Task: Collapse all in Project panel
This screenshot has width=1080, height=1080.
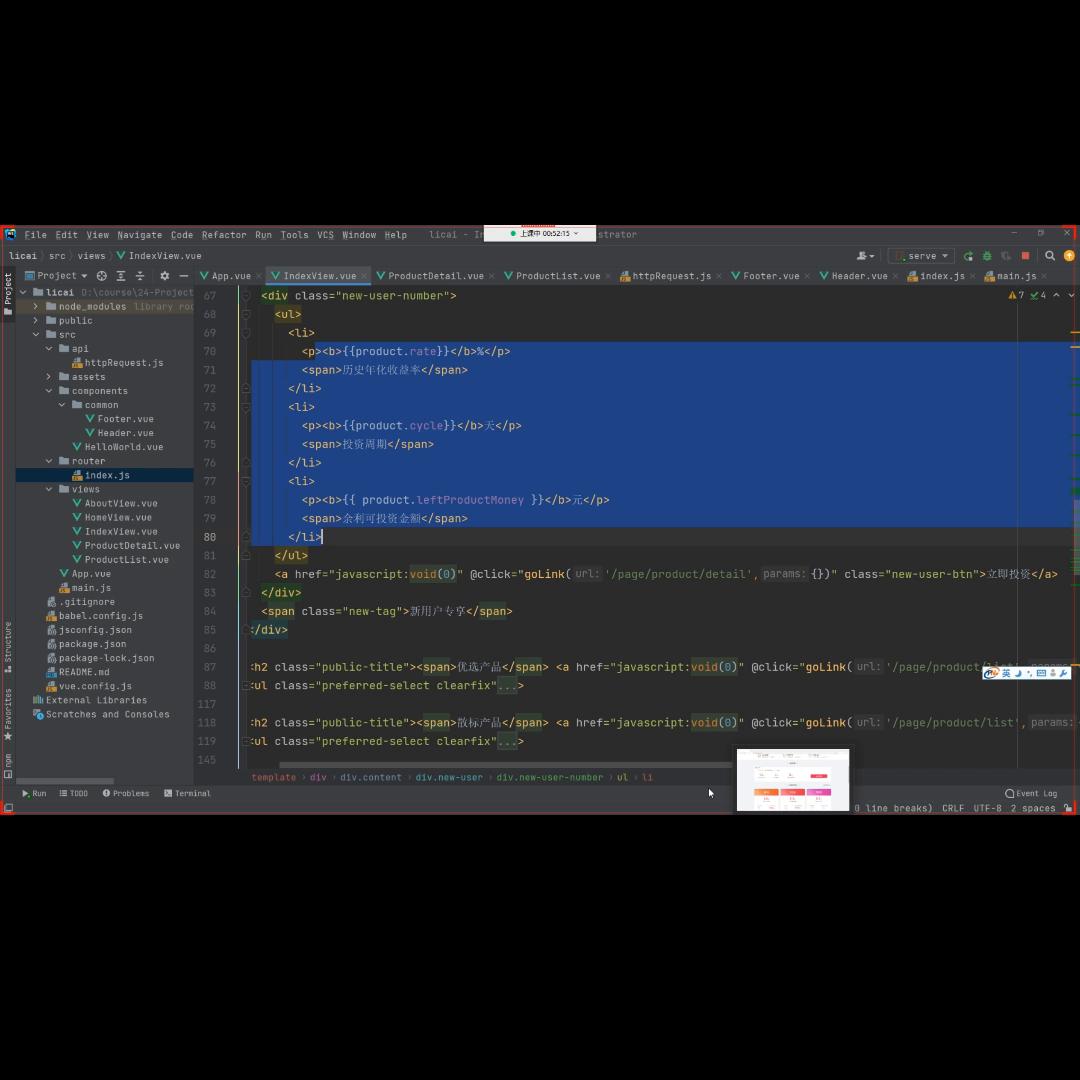Action: (x=140, y=276)
